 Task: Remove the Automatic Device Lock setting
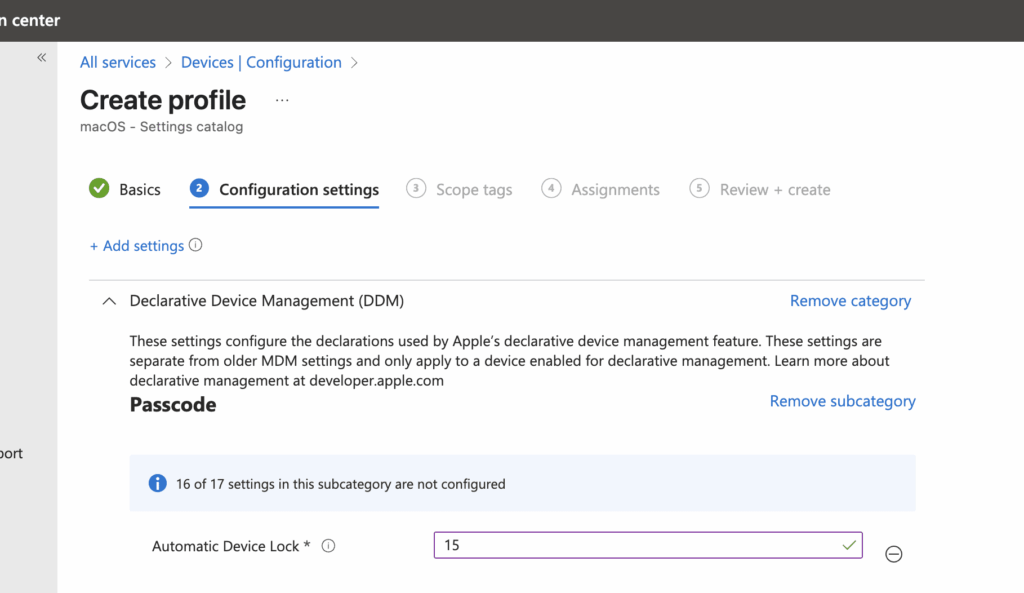click(894, 554)
